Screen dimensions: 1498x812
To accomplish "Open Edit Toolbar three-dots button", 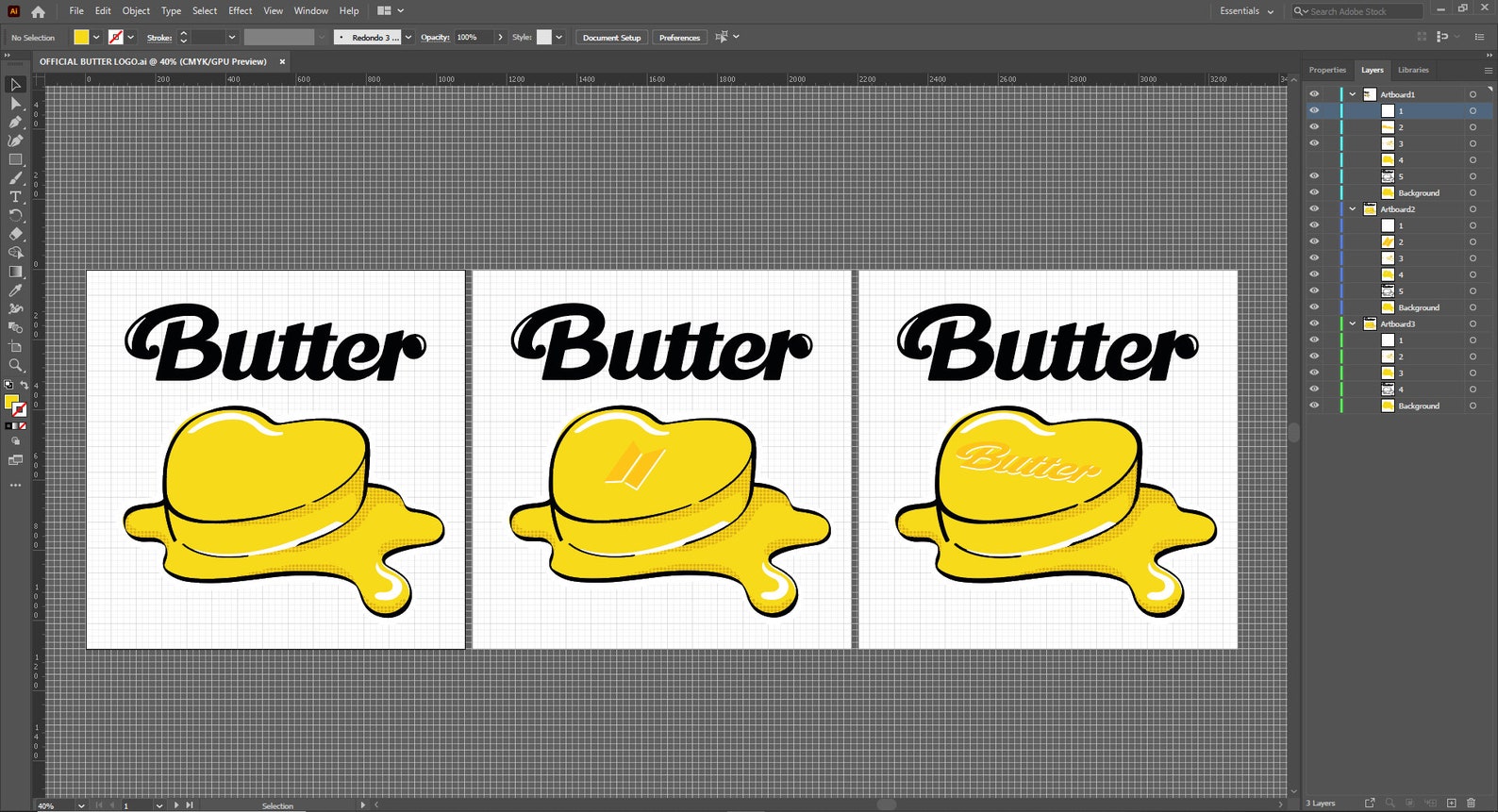I will coord(15,485).
